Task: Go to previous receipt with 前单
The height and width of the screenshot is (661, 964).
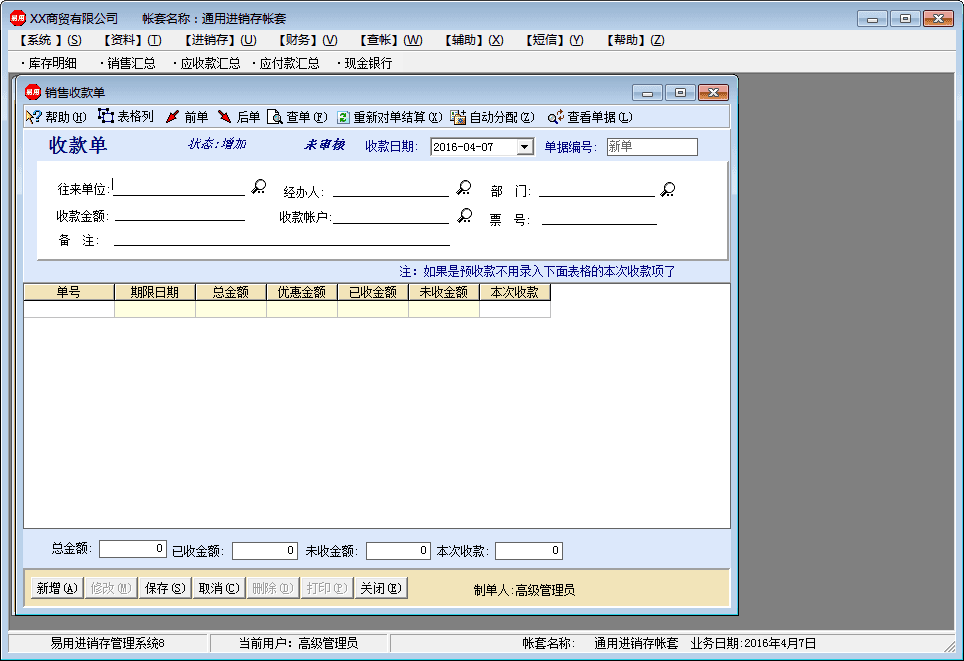Action: pos(173,117)
